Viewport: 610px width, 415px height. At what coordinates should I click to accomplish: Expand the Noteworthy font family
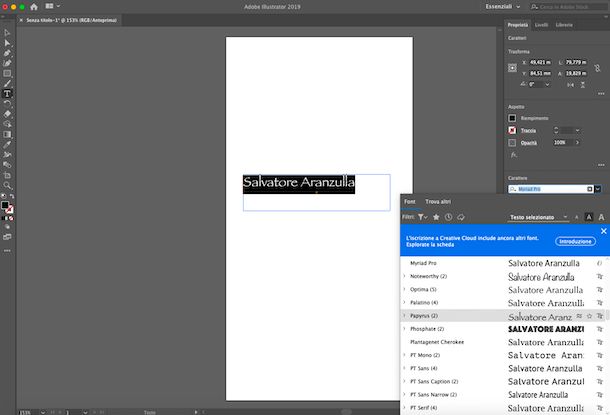[404, 276]
